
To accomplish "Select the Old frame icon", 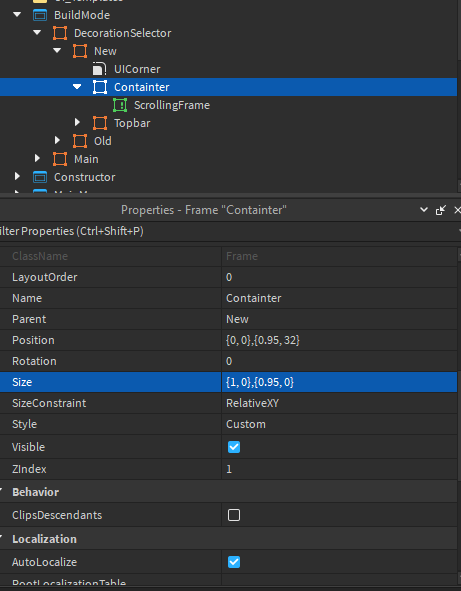I will tap(80, 141).
